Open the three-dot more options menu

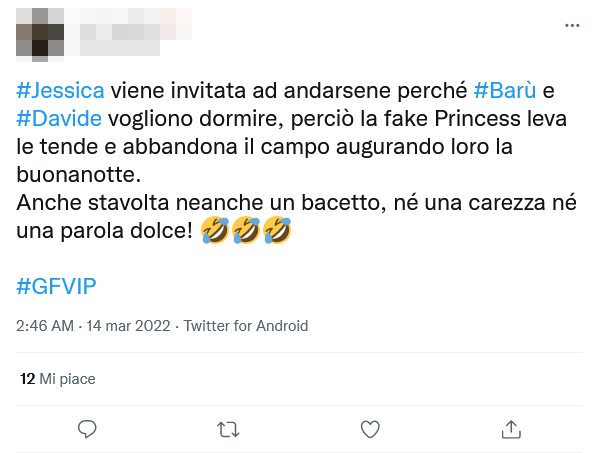[572, 26]
